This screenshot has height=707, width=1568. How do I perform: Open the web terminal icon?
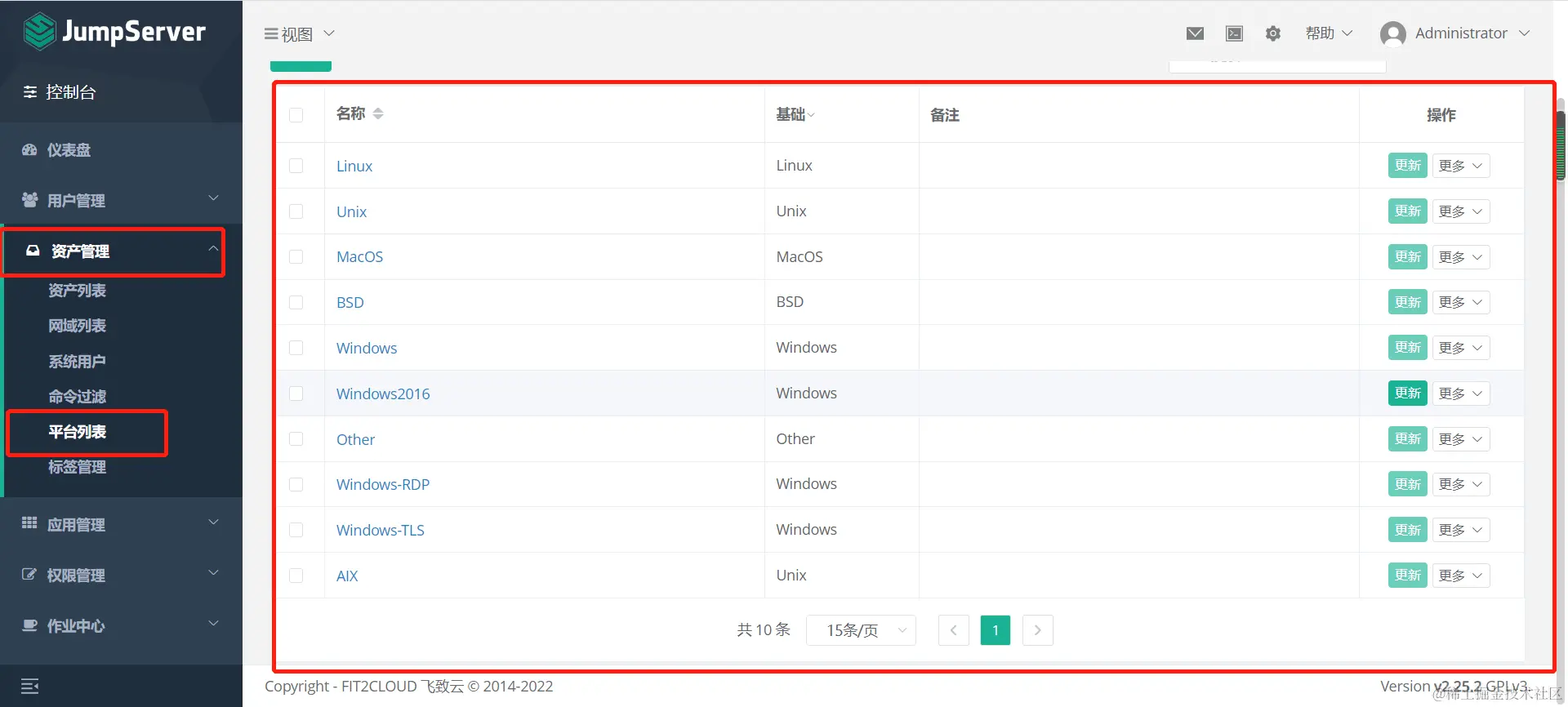tap(1234, 33)
